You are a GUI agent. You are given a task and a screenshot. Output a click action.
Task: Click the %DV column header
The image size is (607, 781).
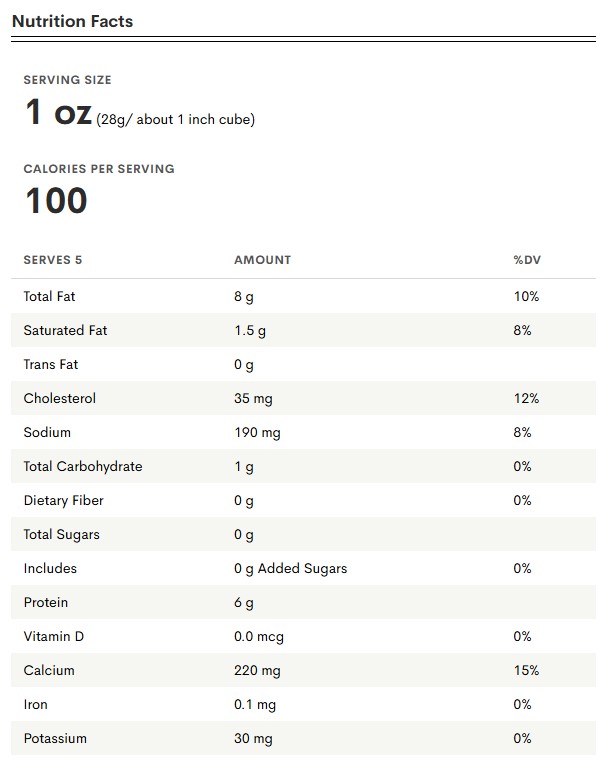point(527,260)
